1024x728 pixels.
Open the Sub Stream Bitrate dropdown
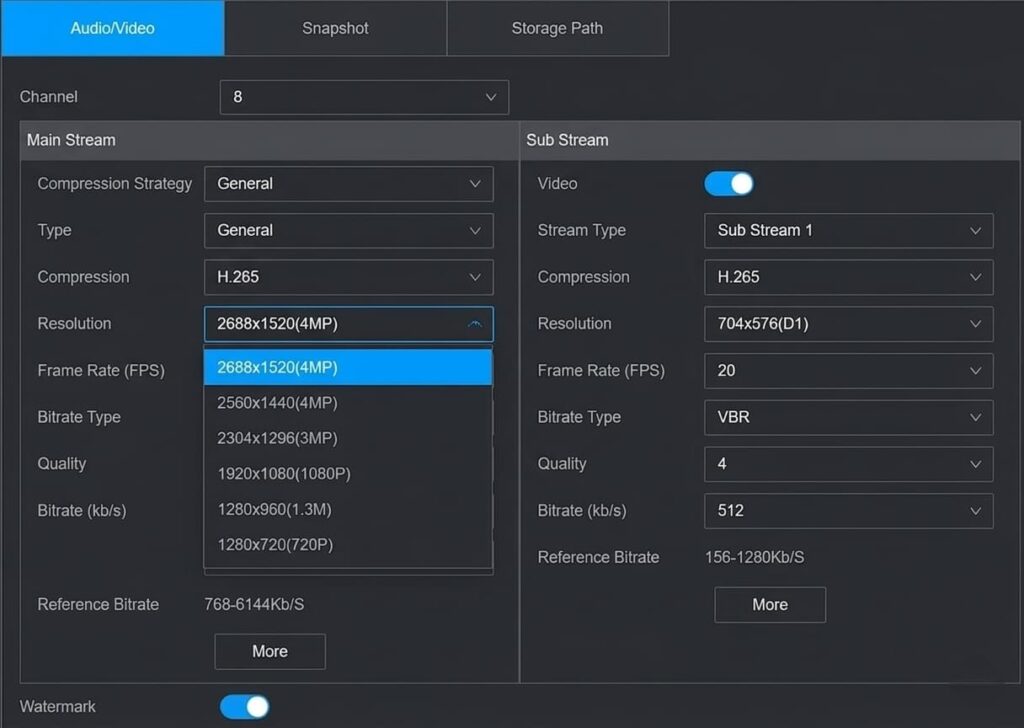(x=848, y=511)
